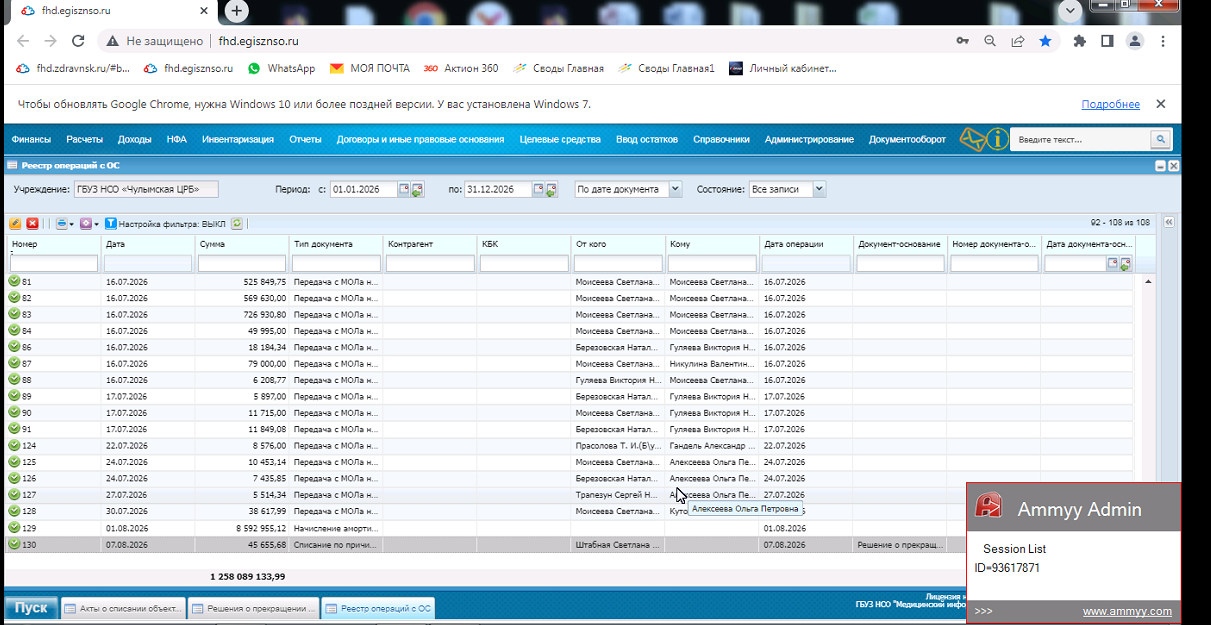Switch to Акты о списании объект taskbar tab
Screen dimensions: 1211x625
tap(123, 608)
